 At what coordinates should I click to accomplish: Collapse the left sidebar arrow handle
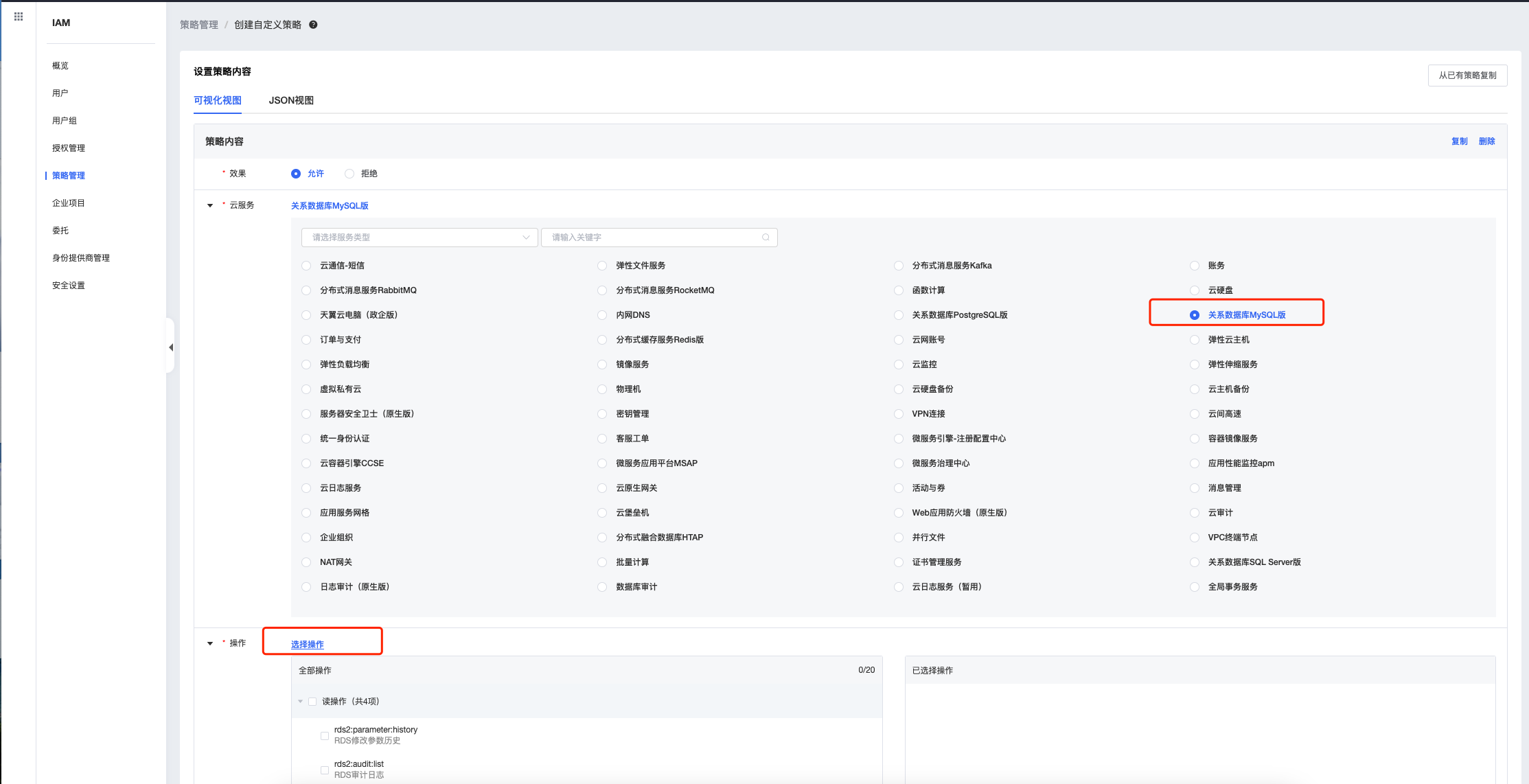(x=170, y=347)
